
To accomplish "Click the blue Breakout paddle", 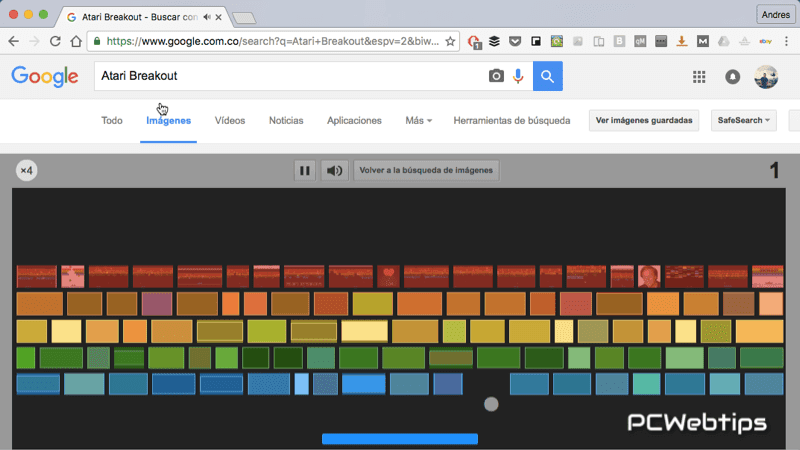I will click(400, 438).
